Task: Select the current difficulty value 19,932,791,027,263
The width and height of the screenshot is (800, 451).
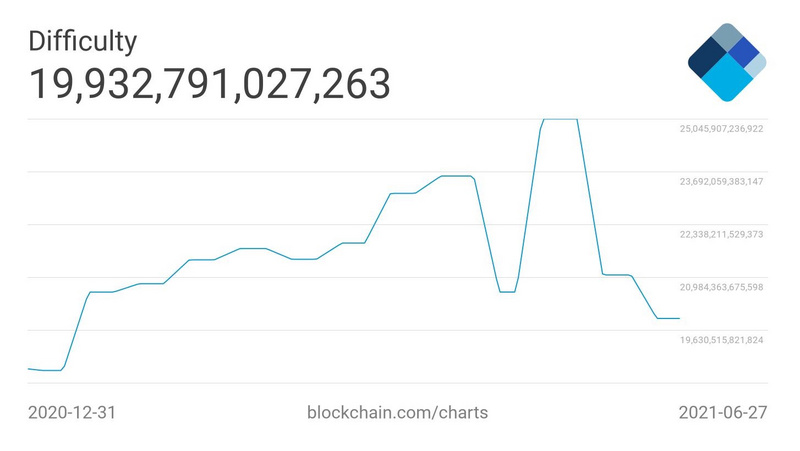Action: [208, 84]
